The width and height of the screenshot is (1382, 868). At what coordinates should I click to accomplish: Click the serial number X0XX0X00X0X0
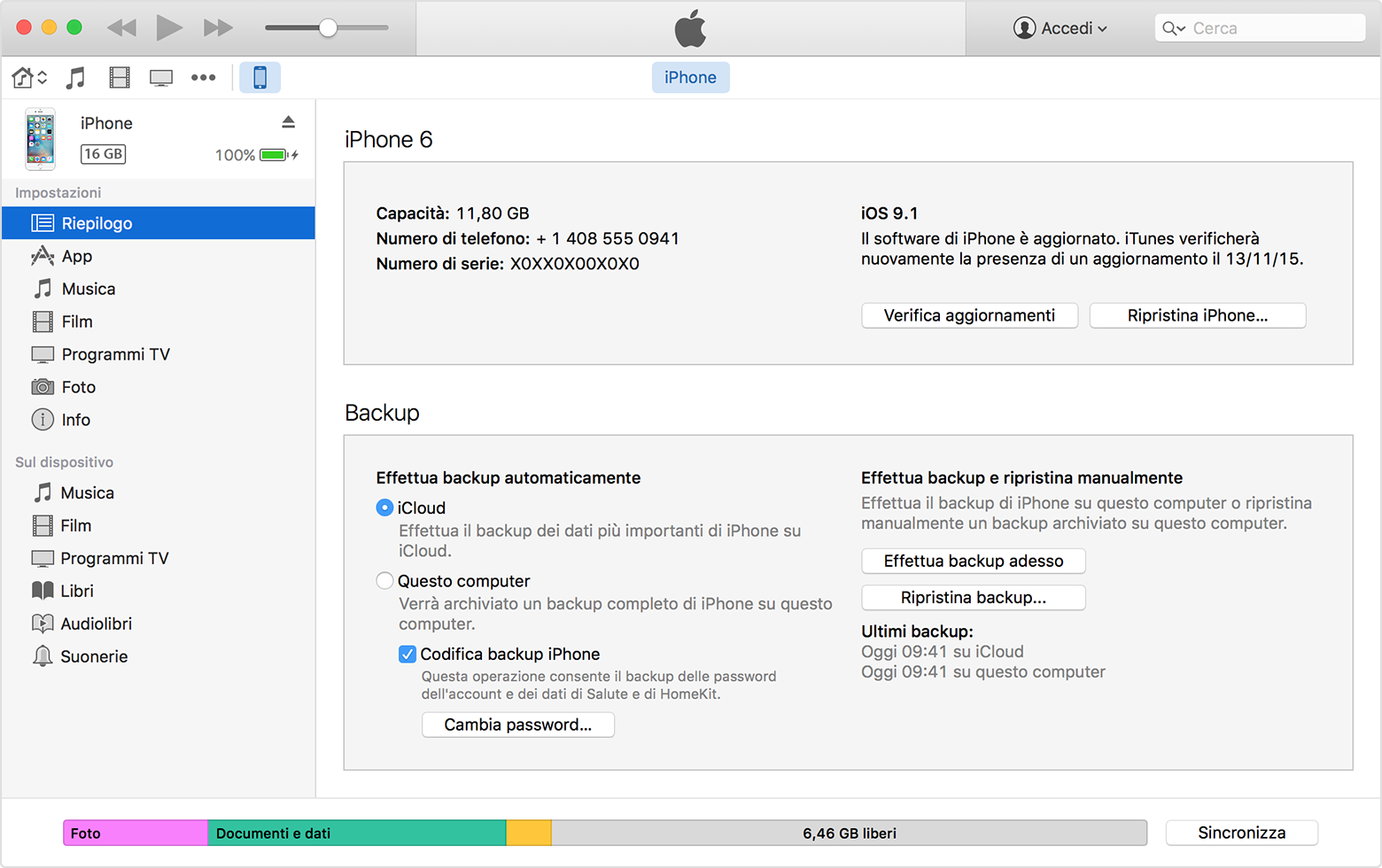[575, 264]
